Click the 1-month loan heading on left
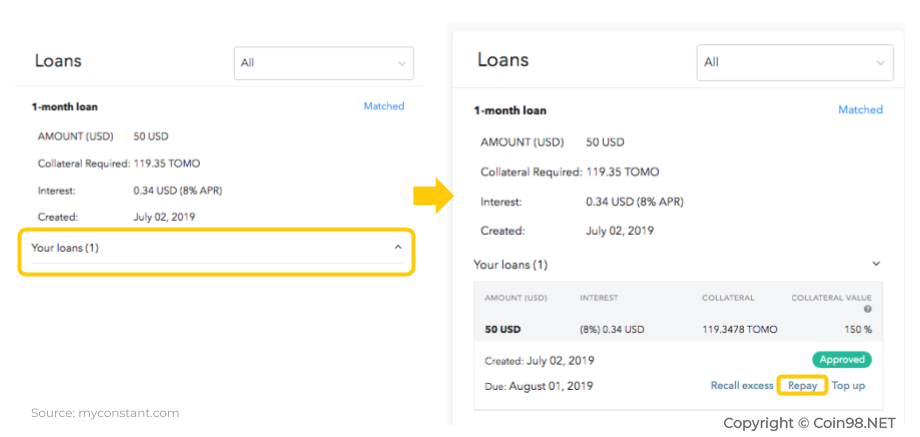This screenshot has height=437, width=920. (x=65, y=107)
